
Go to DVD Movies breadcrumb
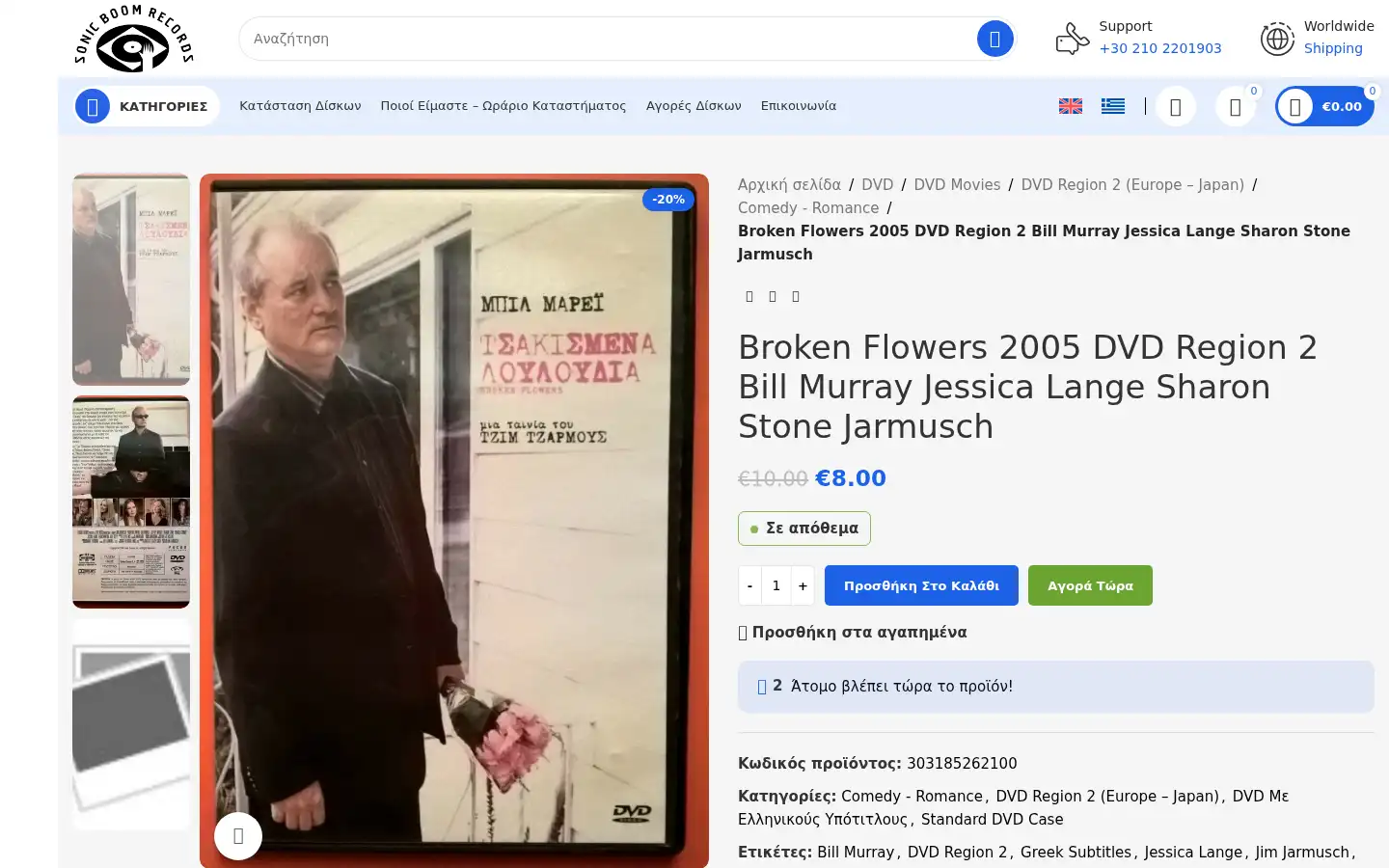pyautogui.click(x=957, y=184)
